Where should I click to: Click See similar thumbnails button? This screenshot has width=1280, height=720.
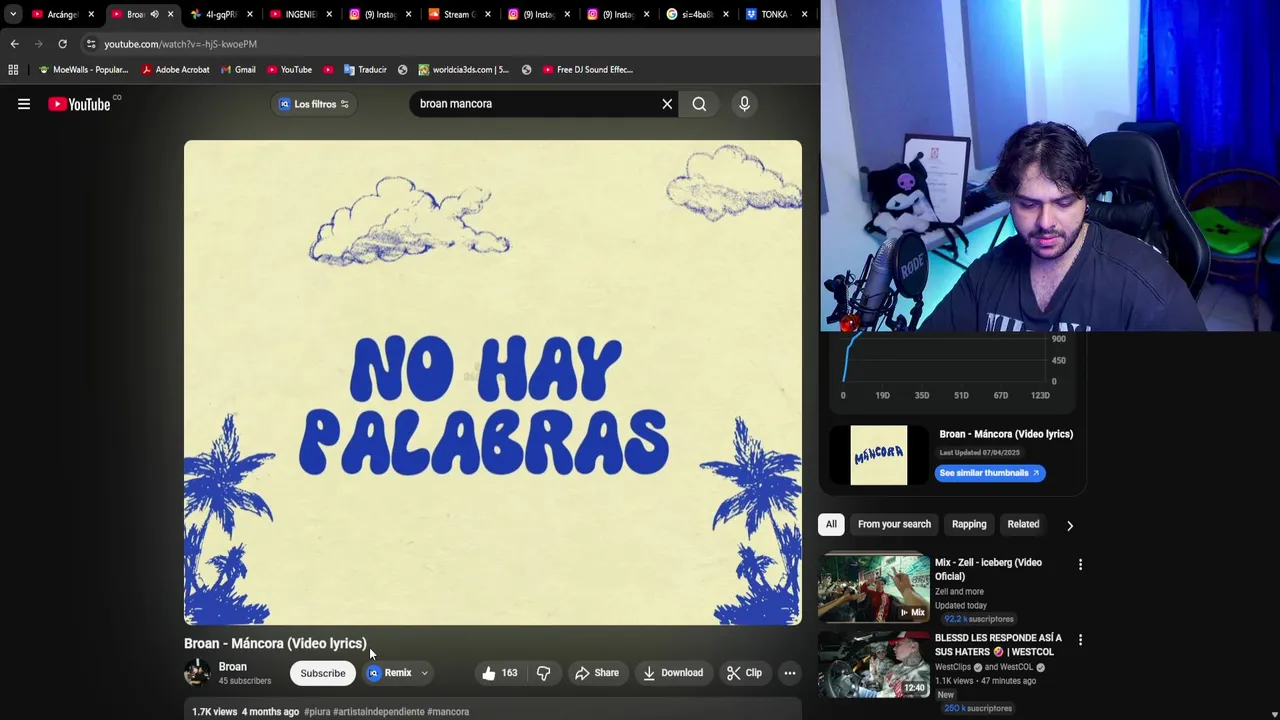point(990,473)
